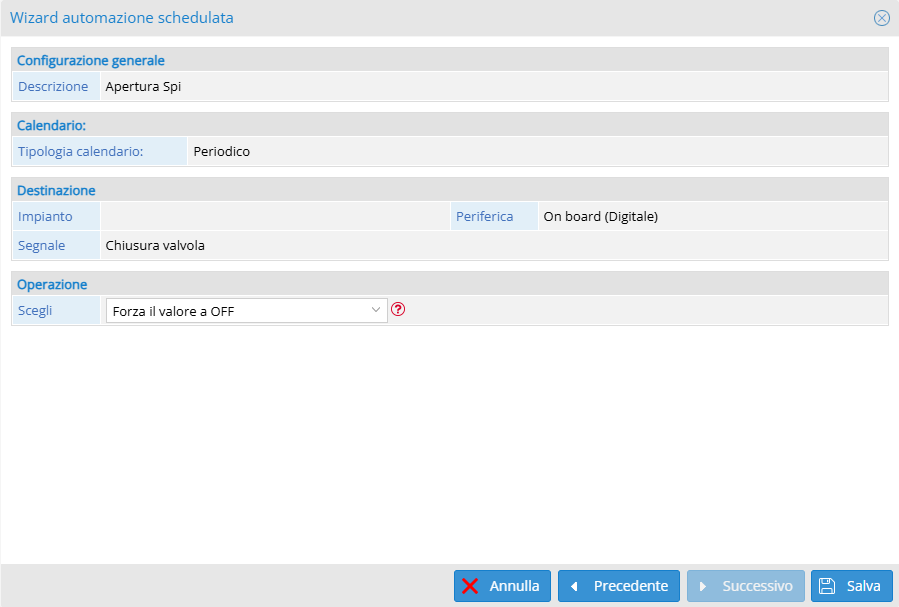Click the 'On board (Digitale)' value
Viewport: 899px width, 607px height.
click(600, 217)
